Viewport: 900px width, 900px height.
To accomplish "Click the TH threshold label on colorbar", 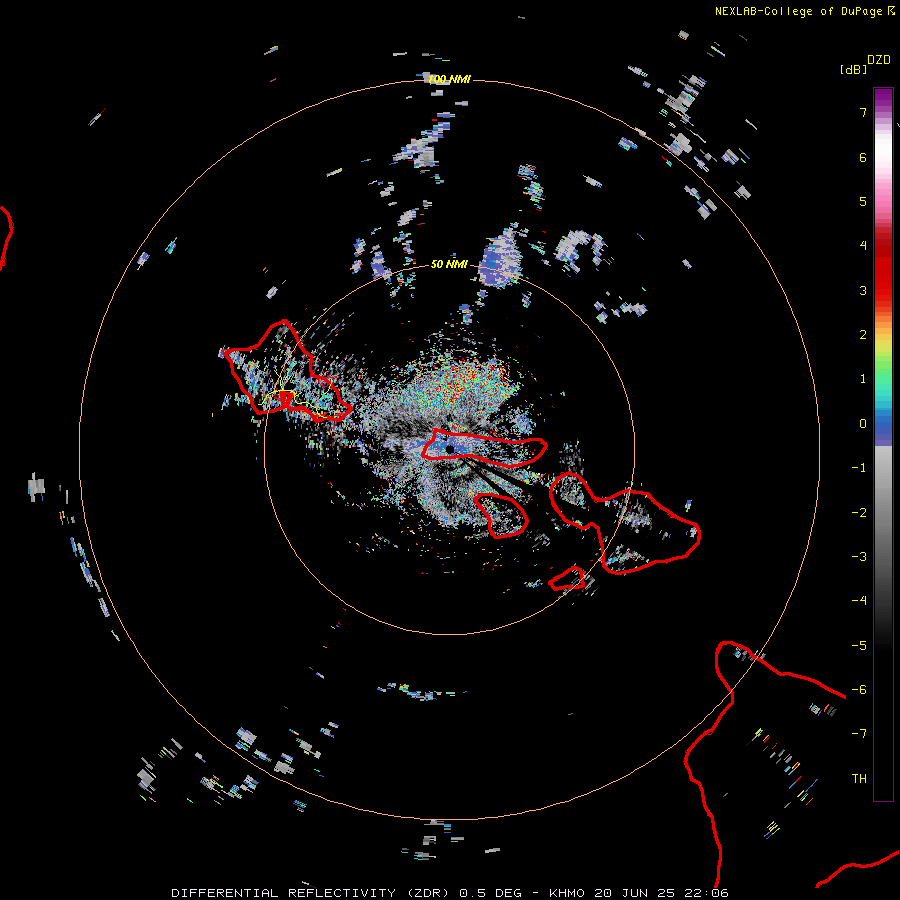I will tap(859, 779).
